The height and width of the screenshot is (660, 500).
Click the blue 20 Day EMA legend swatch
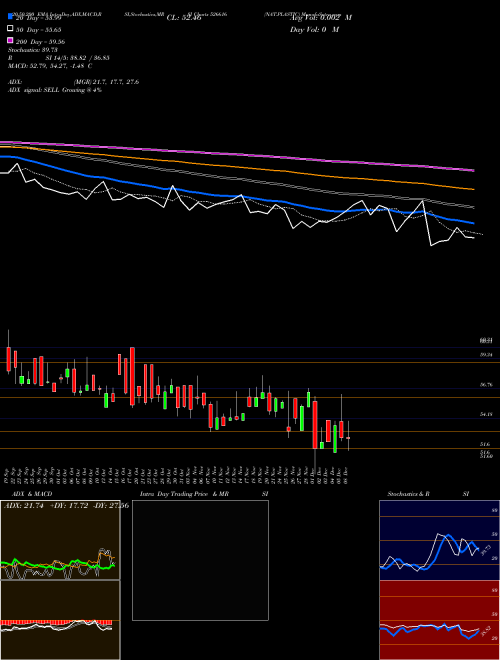coord(11,17)
